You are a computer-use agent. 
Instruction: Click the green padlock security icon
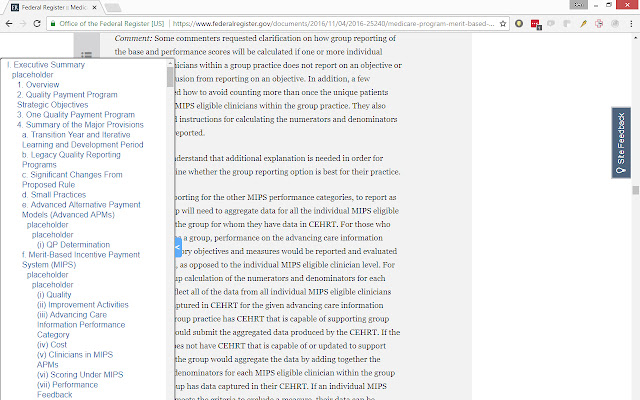(x=53, y=24)
